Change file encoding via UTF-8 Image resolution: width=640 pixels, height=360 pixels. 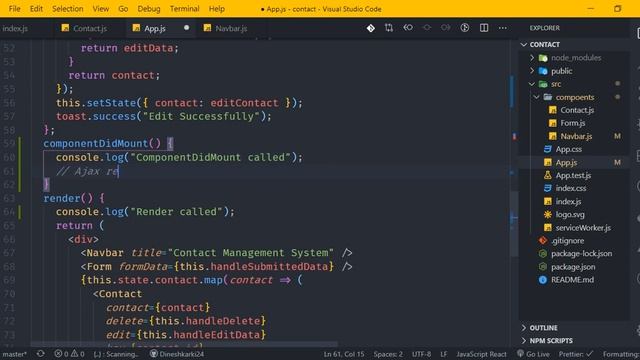click(x=421, y=354)
